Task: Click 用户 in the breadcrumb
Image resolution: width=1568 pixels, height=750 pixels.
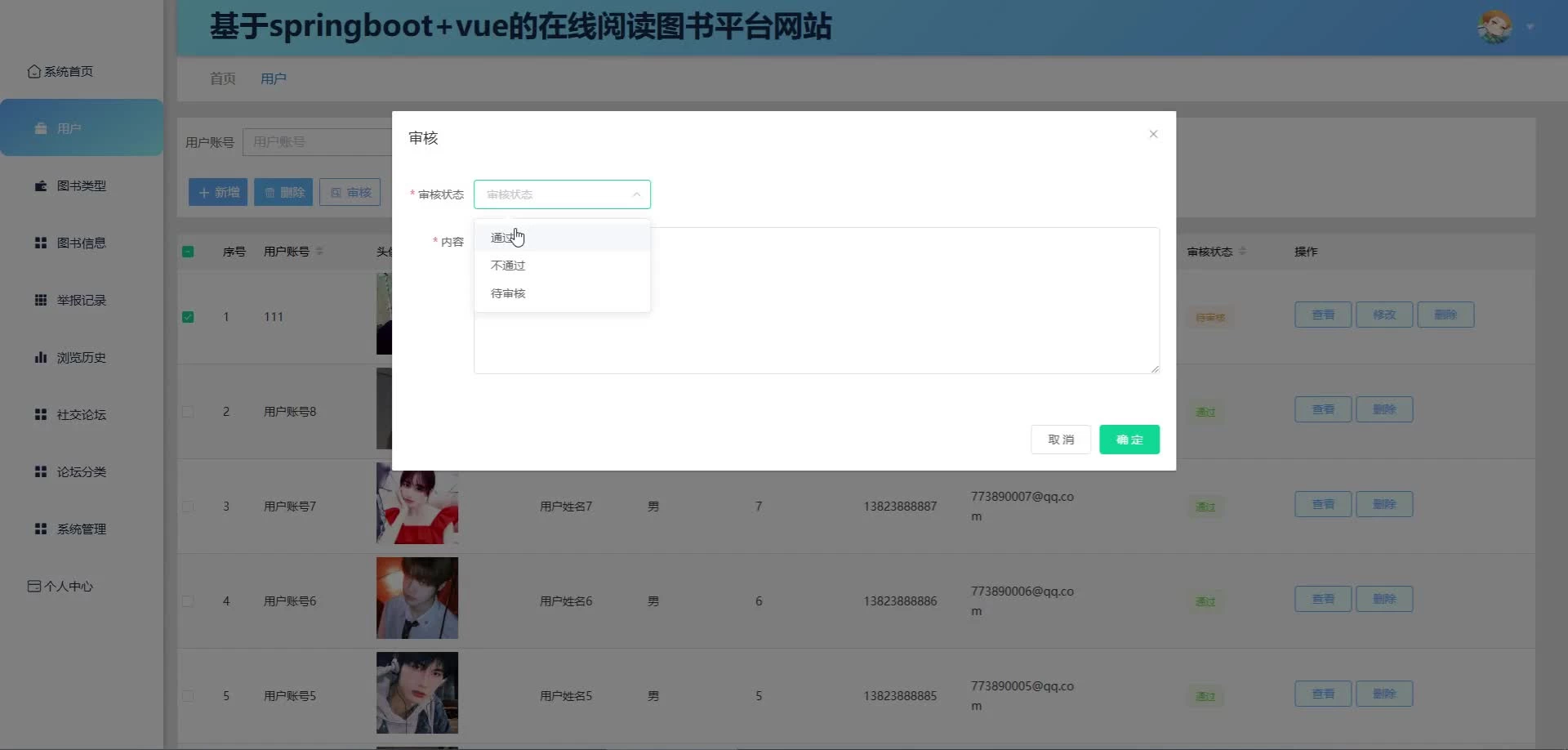Action: 274,78
